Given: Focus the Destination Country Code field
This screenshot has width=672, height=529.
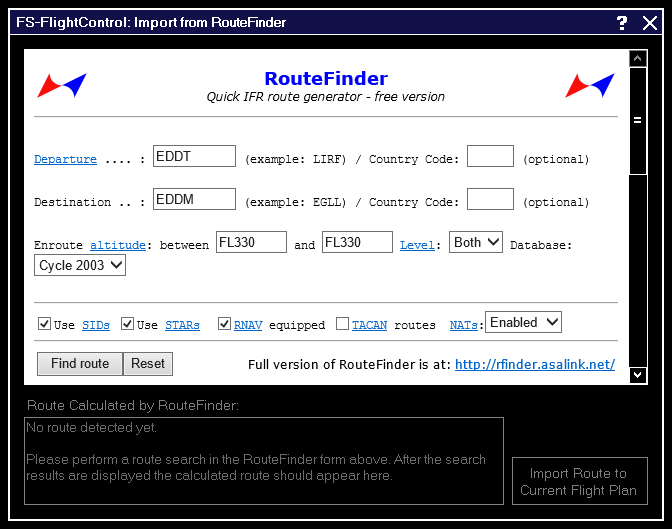Looking at the screenshot, I should click(490, 199).
